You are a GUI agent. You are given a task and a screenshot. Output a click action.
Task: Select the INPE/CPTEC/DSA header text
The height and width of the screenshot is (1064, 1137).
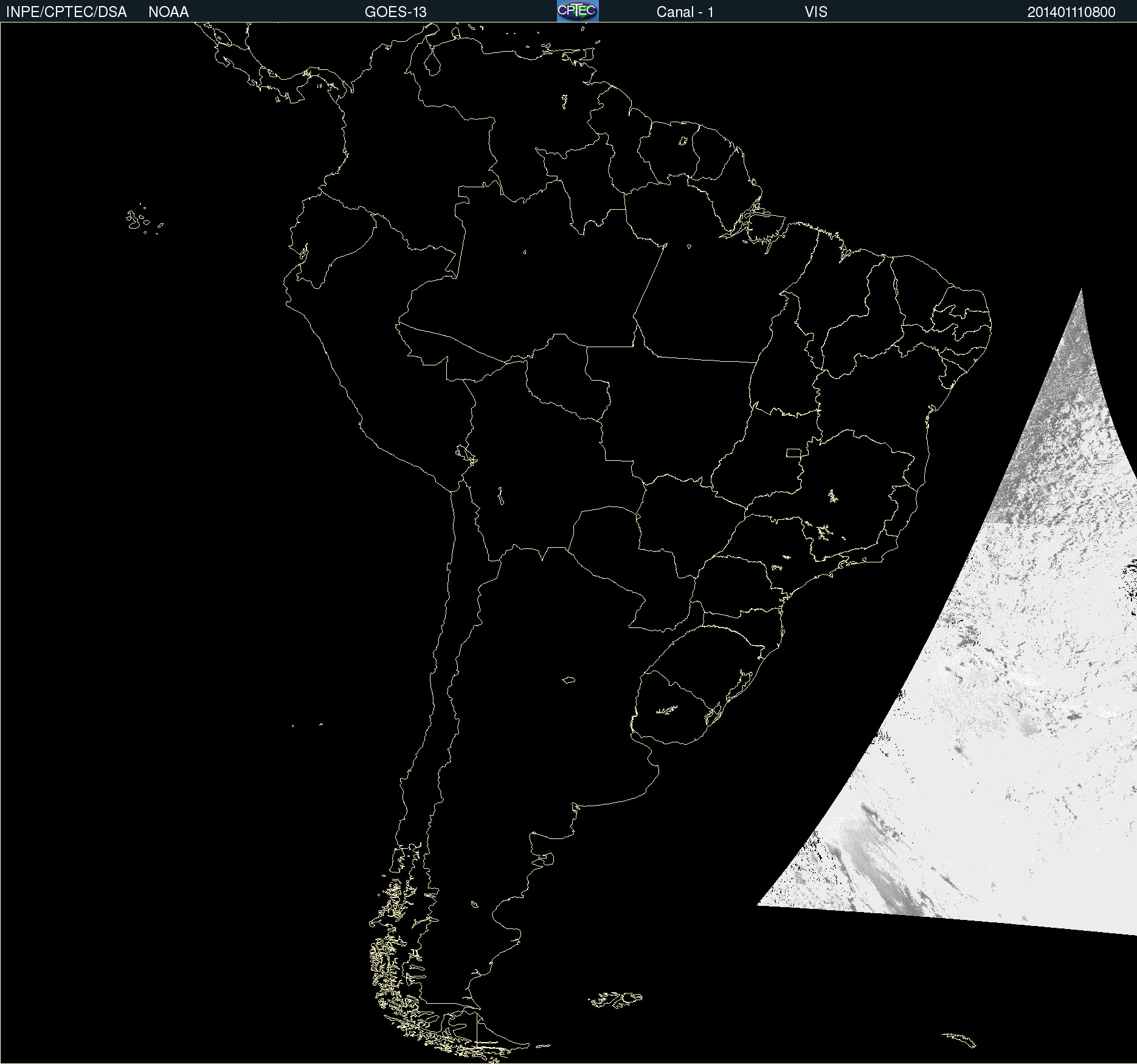66,12
